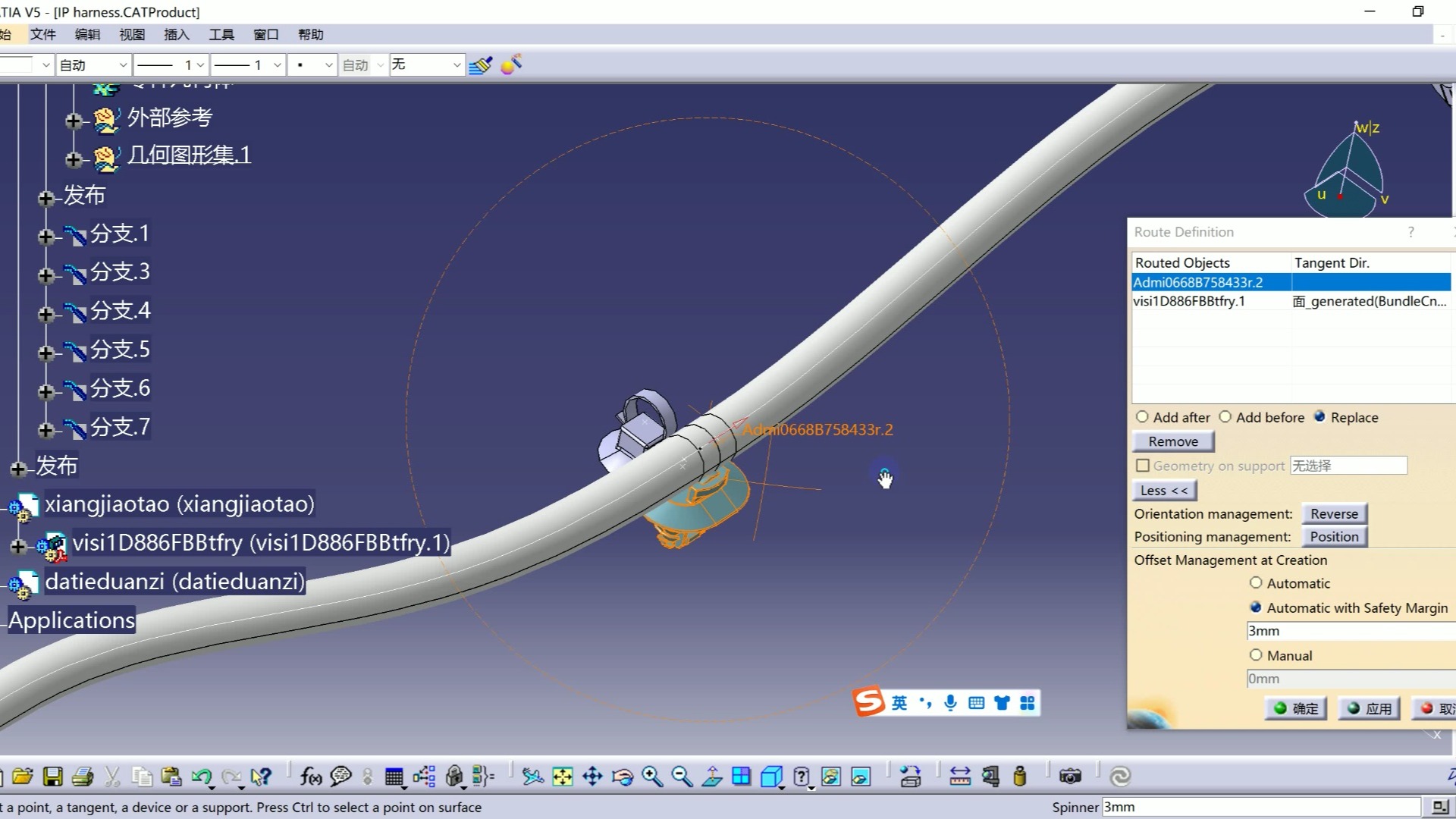This screenshot has height=819, width=1456.
Task: Select visi1D886FBBtfry.1 row in Routed Objects
Action: click(x=1291, y=301)
